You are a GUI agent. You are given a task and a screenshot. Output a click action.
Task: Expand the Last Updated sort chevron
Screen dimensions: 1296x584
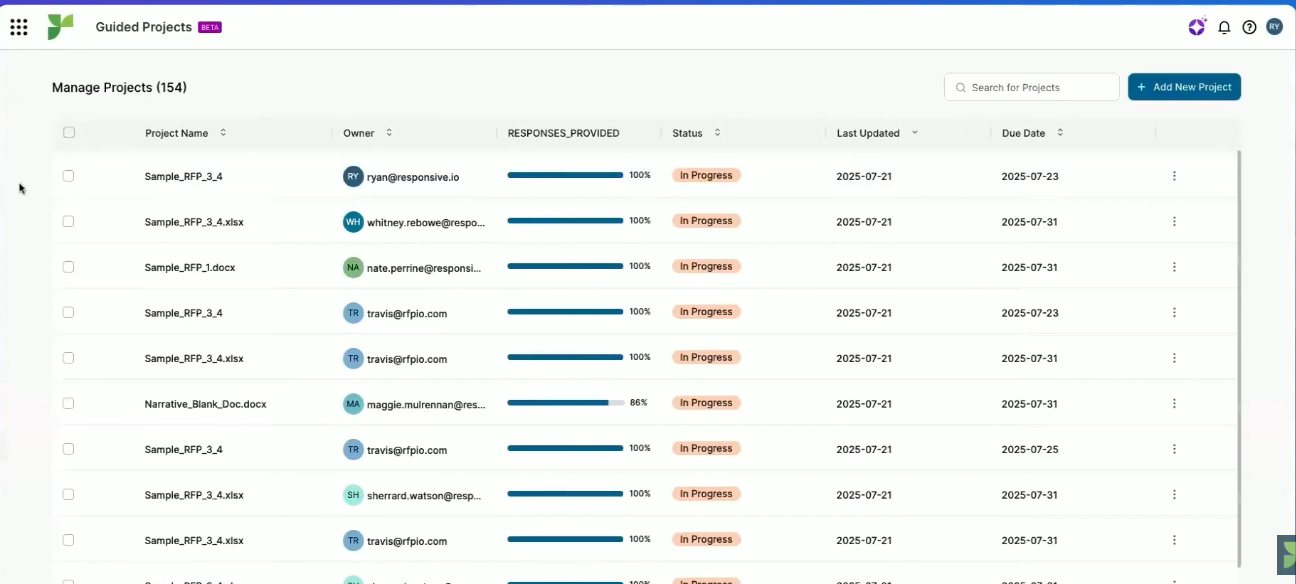click(914, 133)
